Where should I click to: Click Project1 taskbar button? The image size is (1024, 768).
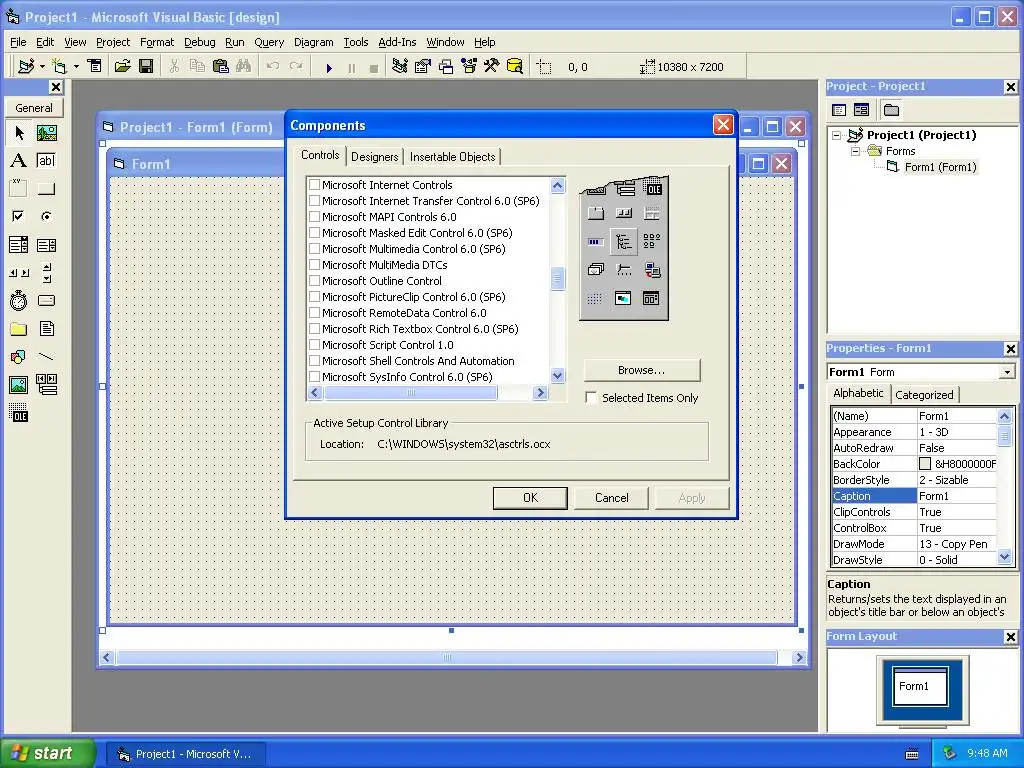coord(185,754)
